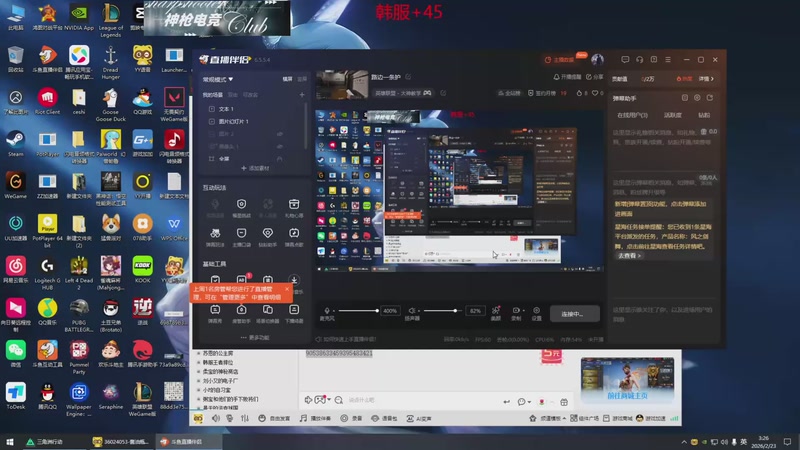The height and width of the screenshot is (450, 800).
Task: Open 播放伴奏 in YY toolbar
Action: click(x=315, y=418)
